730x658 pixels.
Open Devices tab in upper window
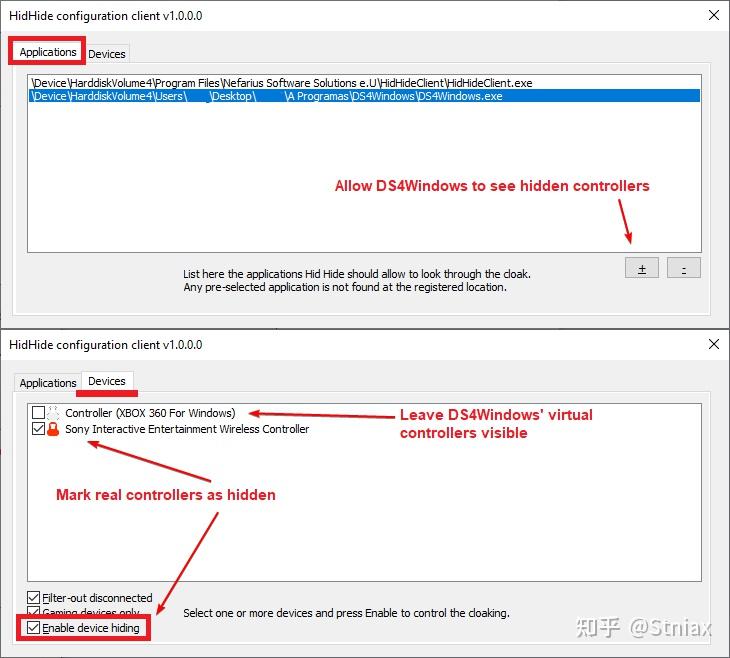[107, 54]
